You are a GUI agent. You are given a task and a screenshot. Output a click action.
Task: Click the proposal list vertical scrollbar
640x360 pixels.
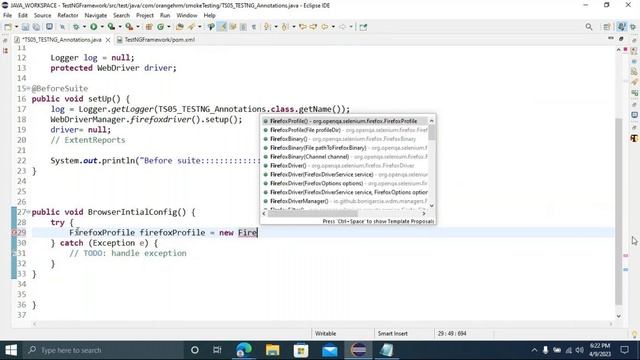click(431, 132)
